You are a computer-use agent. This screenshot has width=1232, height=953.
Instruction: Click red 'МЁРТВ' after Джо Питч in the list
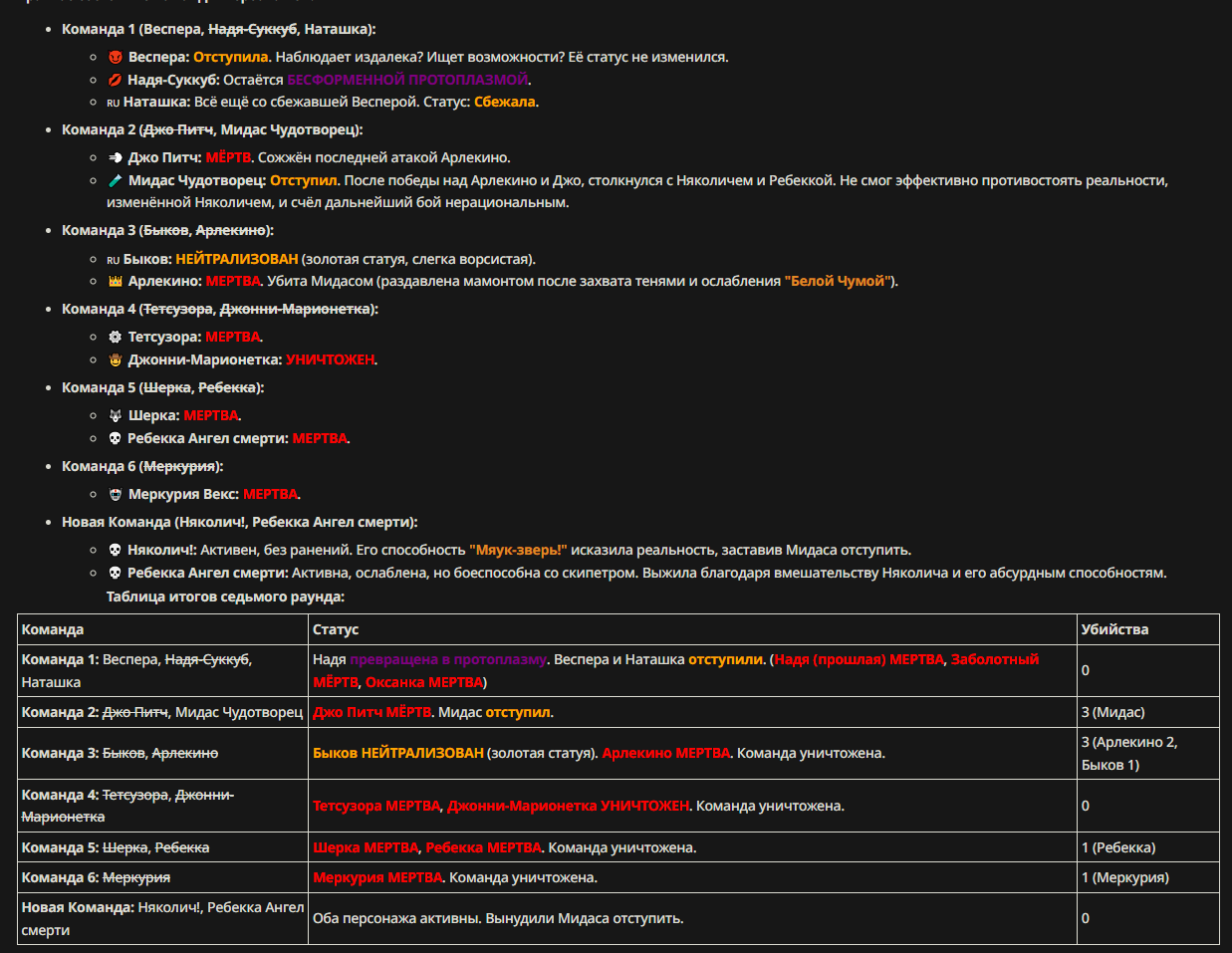click(x=228, y=157)
